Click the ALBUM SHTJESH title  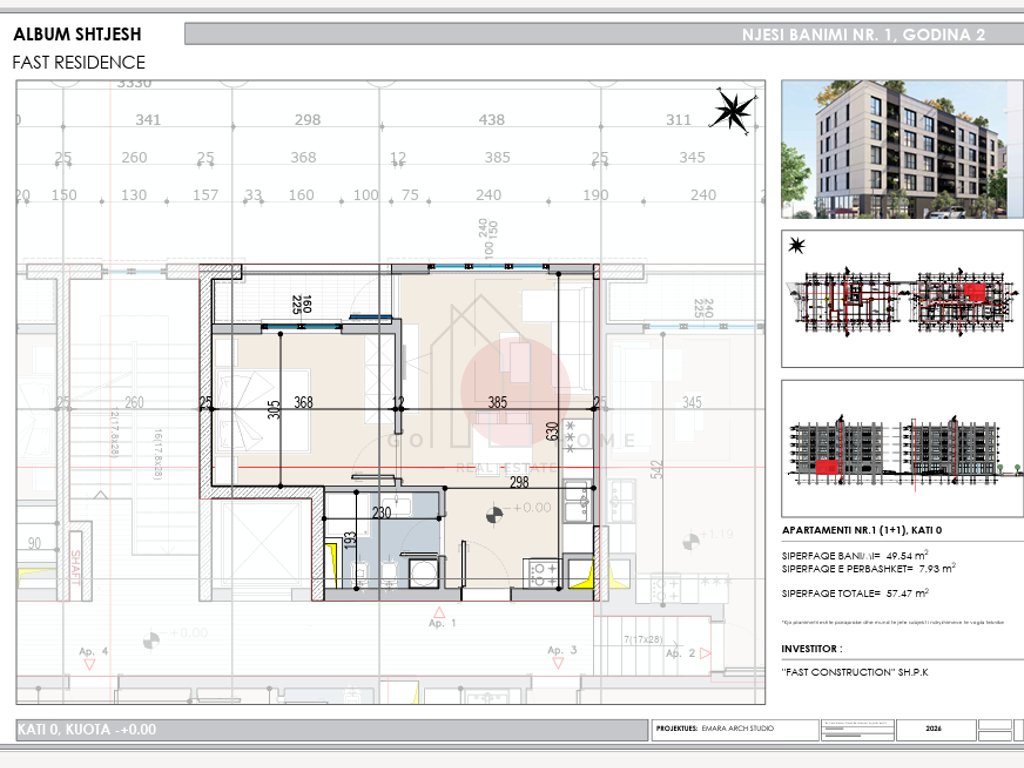[x=77, y=34]
